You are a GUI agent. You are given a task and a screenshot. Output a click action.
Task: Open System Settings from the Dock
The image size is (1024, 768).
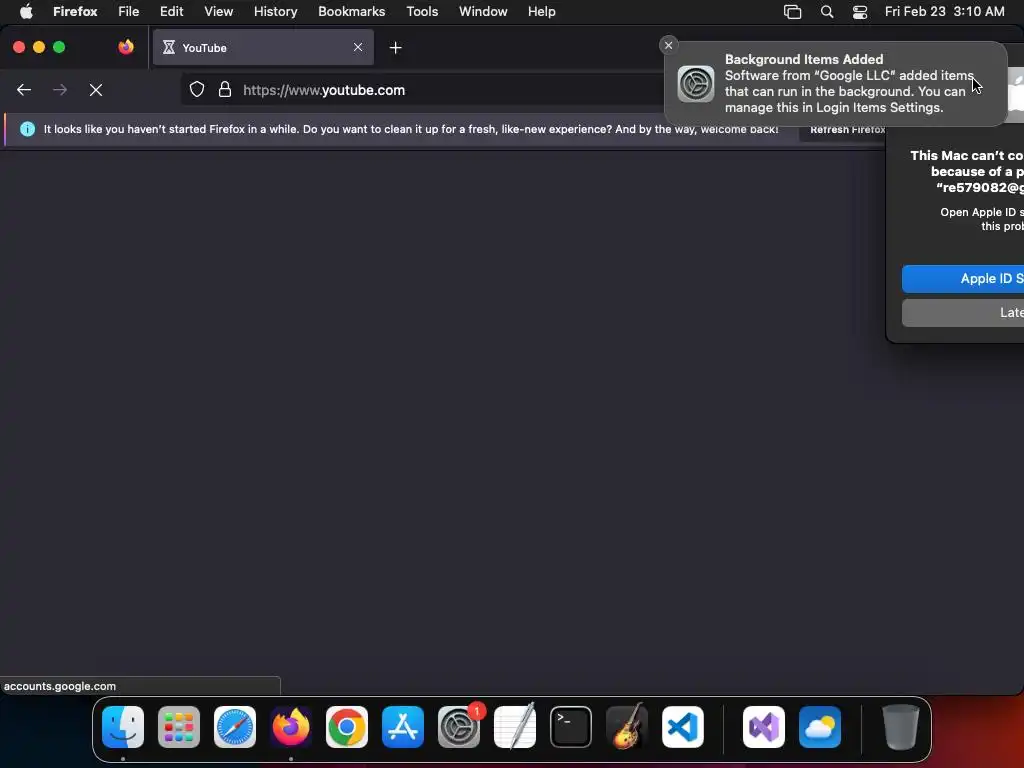click(x=459, y=727)
